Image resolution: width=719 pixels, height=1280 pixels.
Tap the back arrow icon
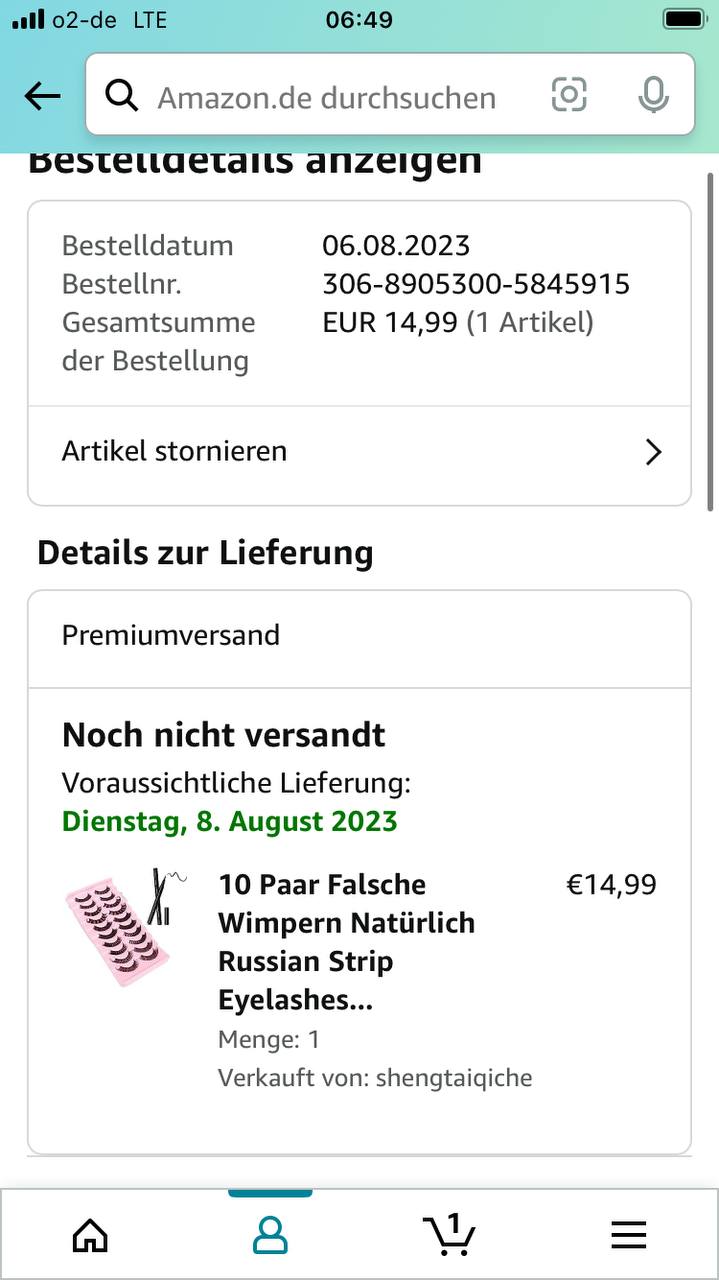click(x=42, y=96)
